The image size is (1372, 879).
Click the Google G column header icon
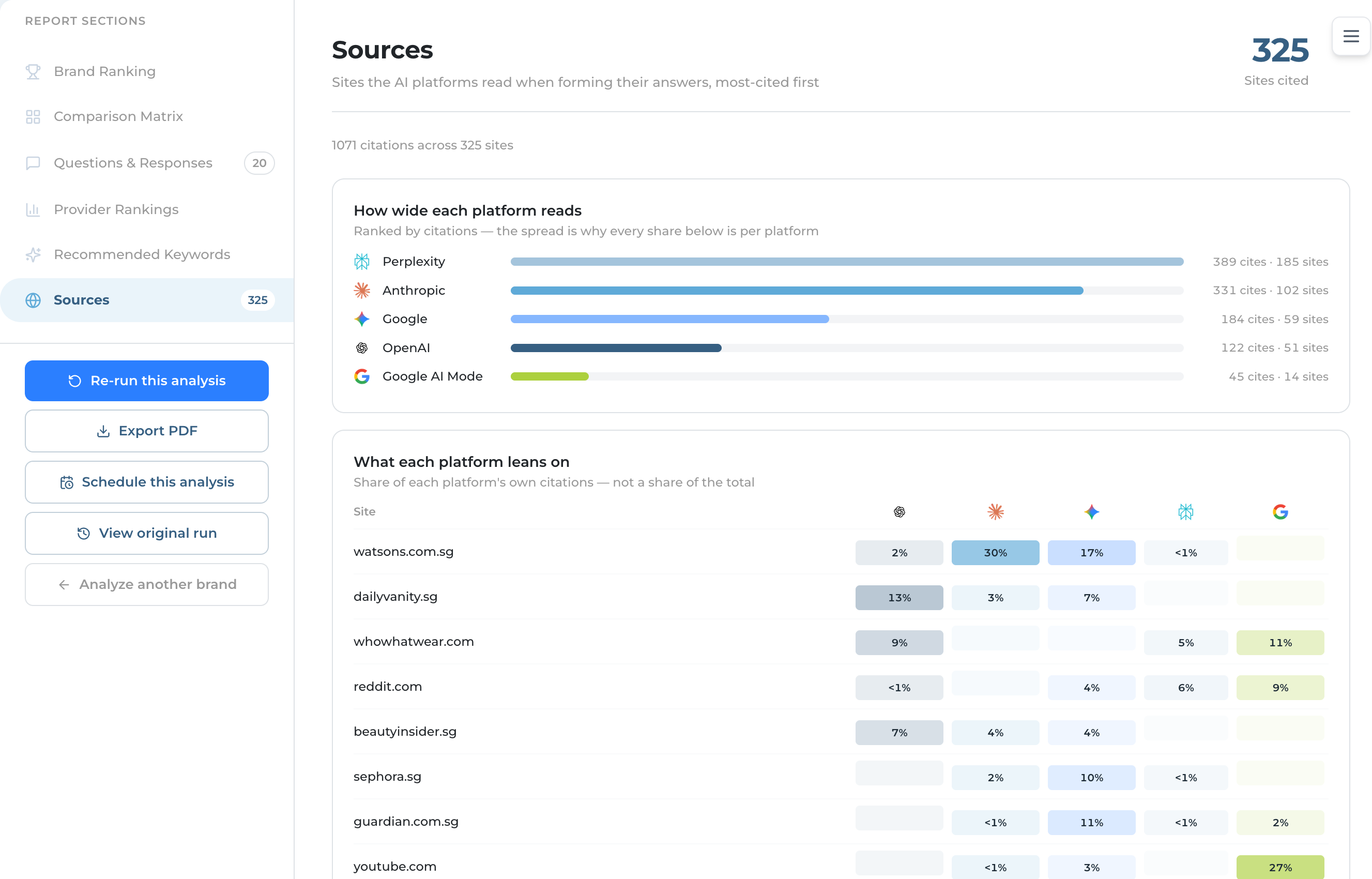click(x=1280, y=512)
